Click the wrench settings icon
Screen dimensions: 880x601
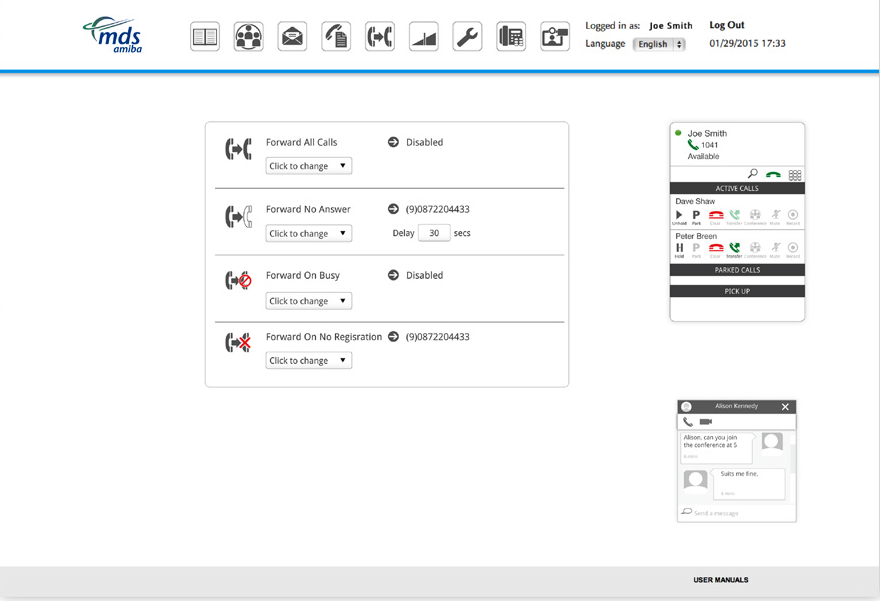pyautogui.click(x=467, y=37)
